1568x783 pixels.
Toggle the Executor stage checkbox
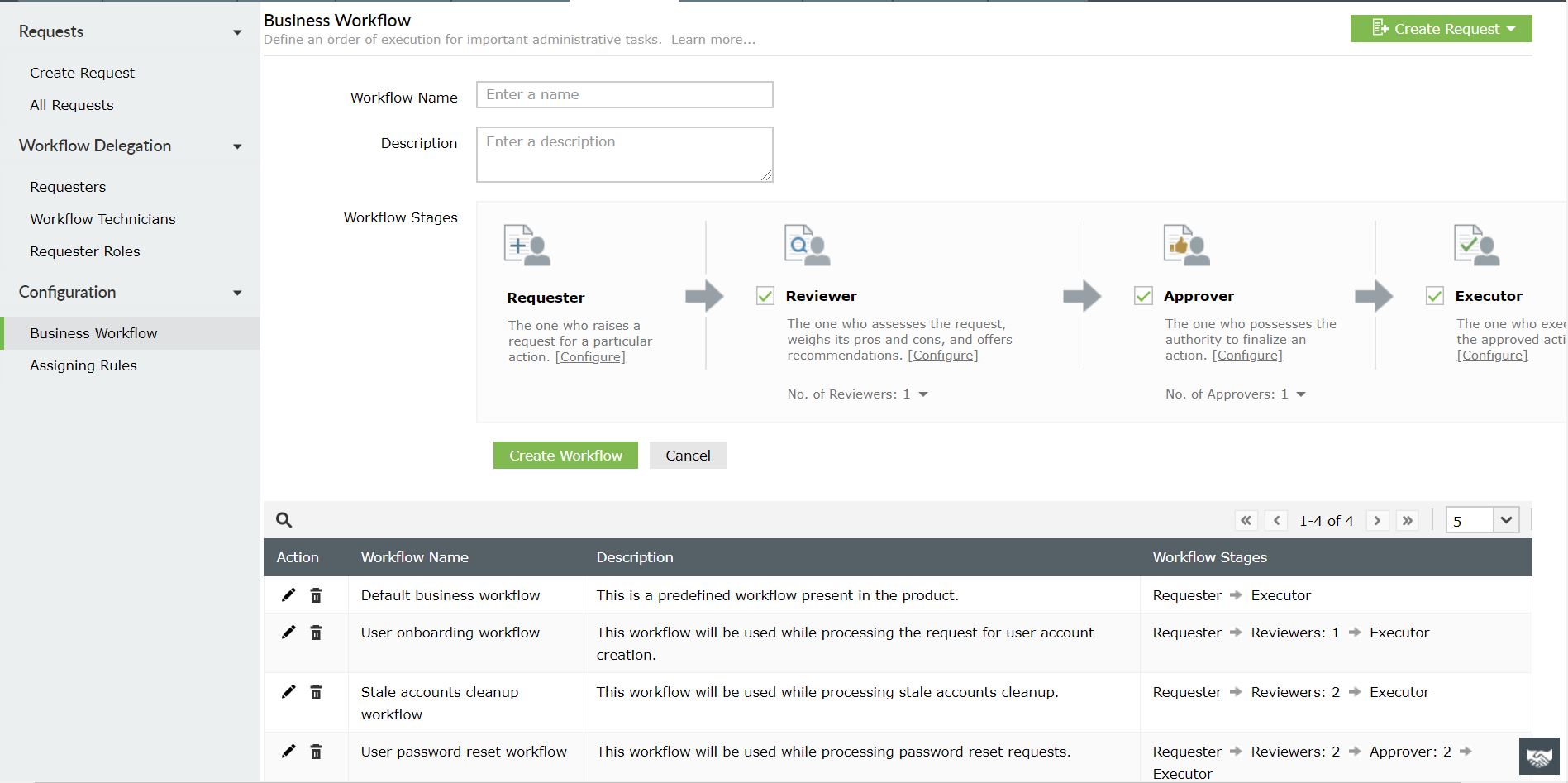(x=1434, y=295)
